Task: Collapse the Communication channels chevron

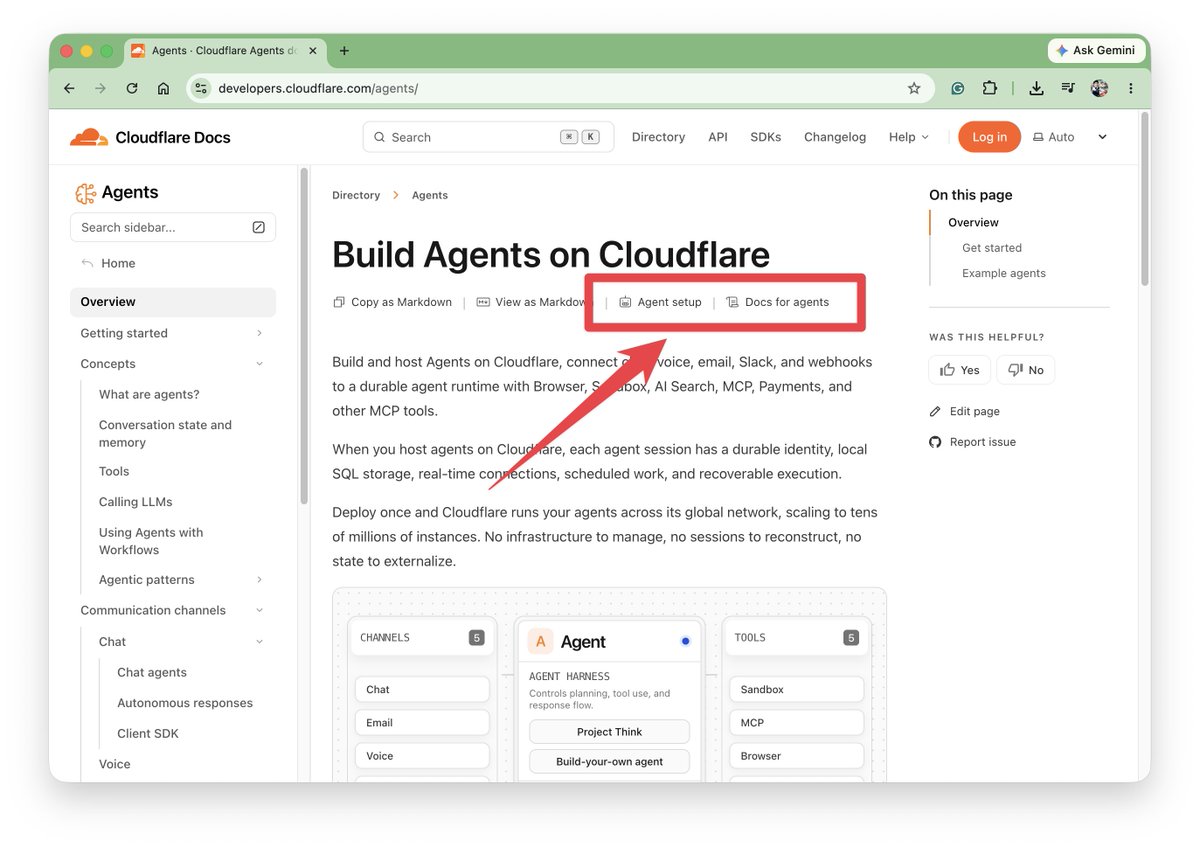Action: point(259,610)
